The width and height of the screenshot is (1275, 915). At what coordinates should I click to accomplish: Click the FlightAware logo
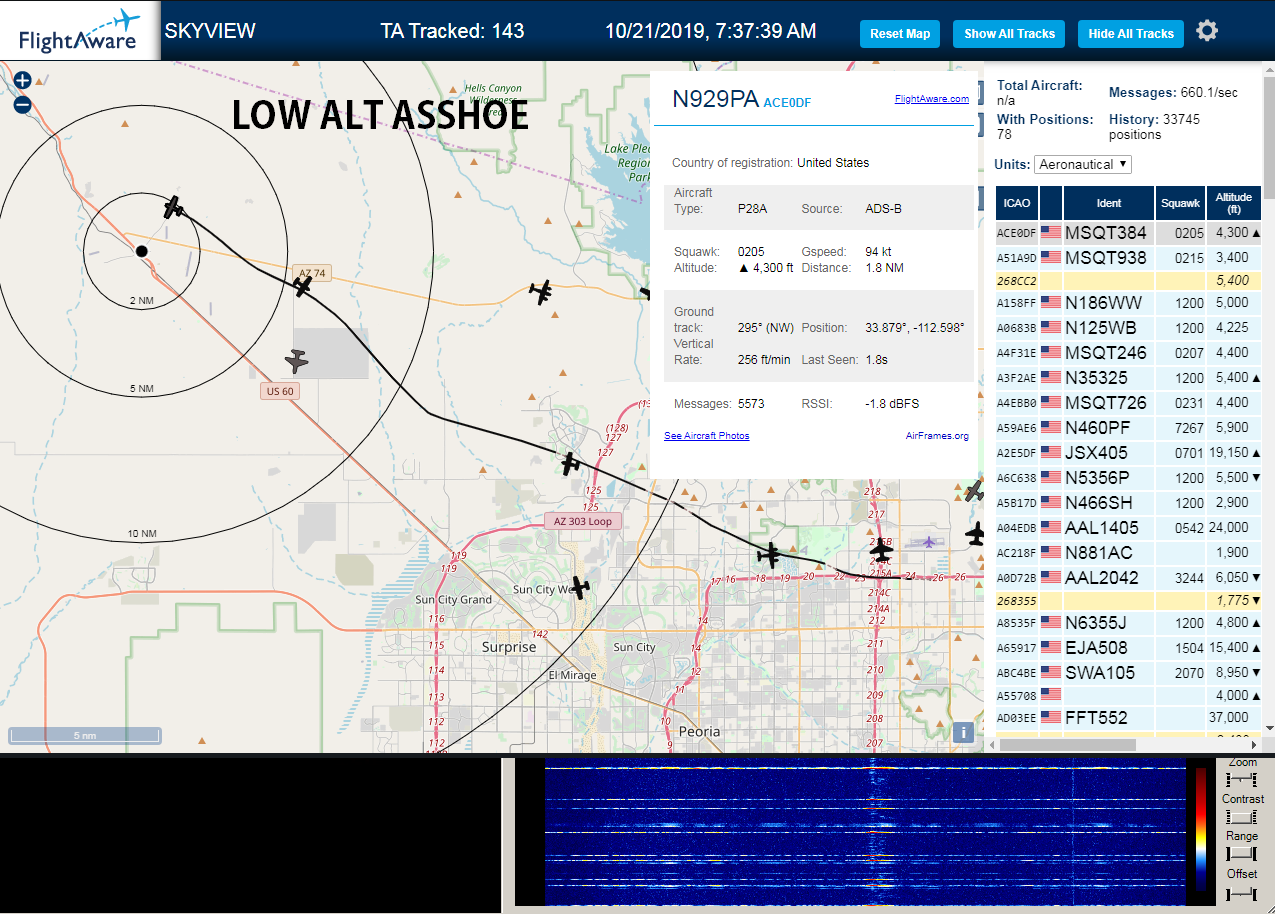(80, 31)
